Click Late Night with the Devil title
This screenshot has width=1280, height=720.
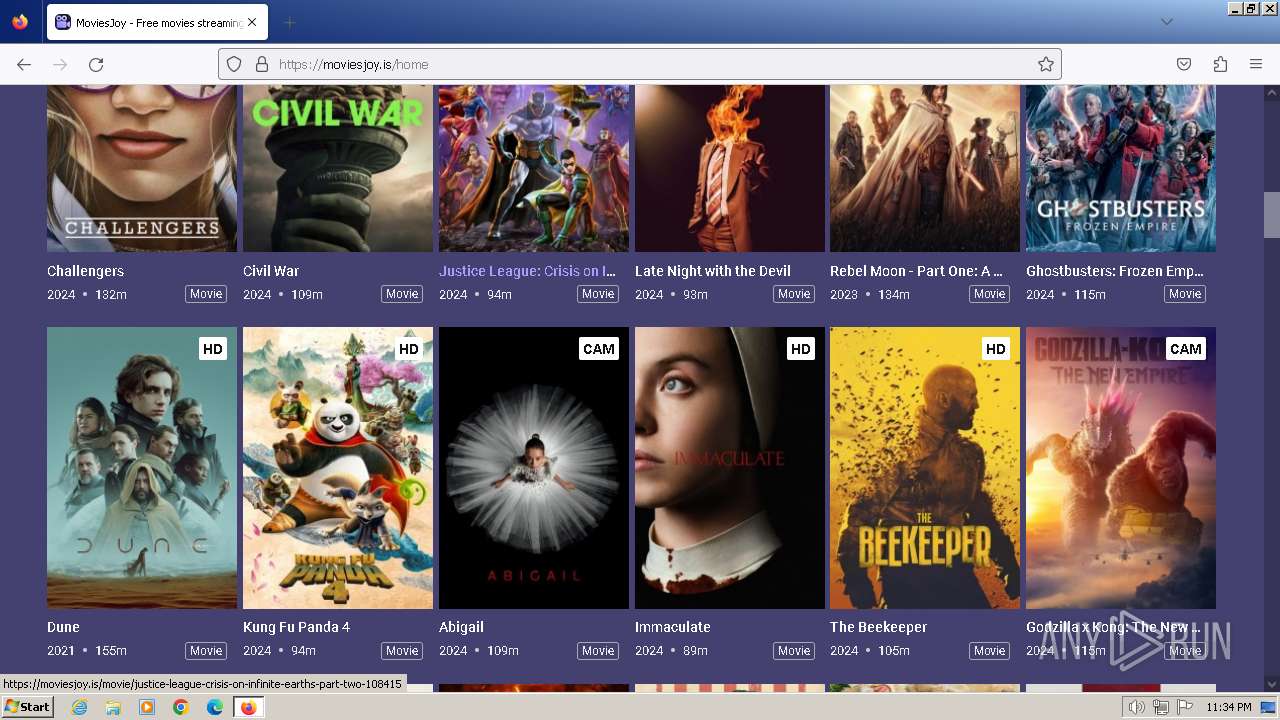pos(713,271)
